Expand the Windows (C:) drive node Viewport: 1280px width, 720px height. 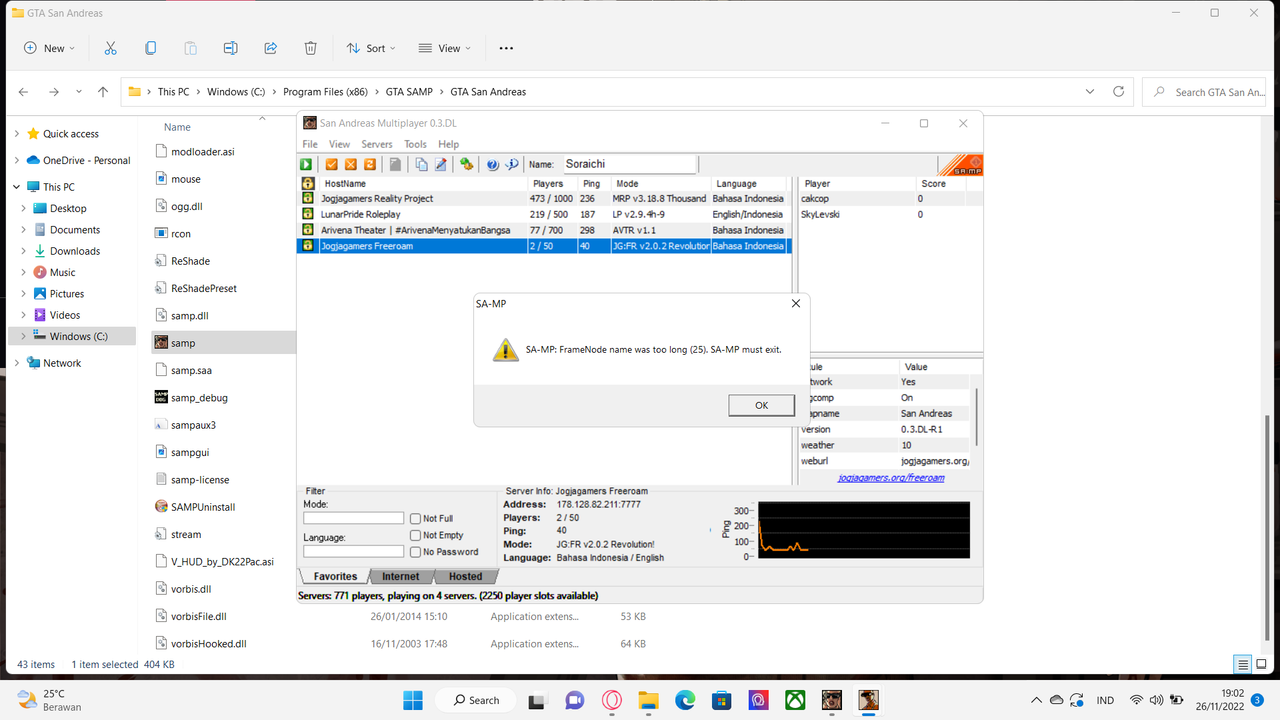click(x=24, y=336)
